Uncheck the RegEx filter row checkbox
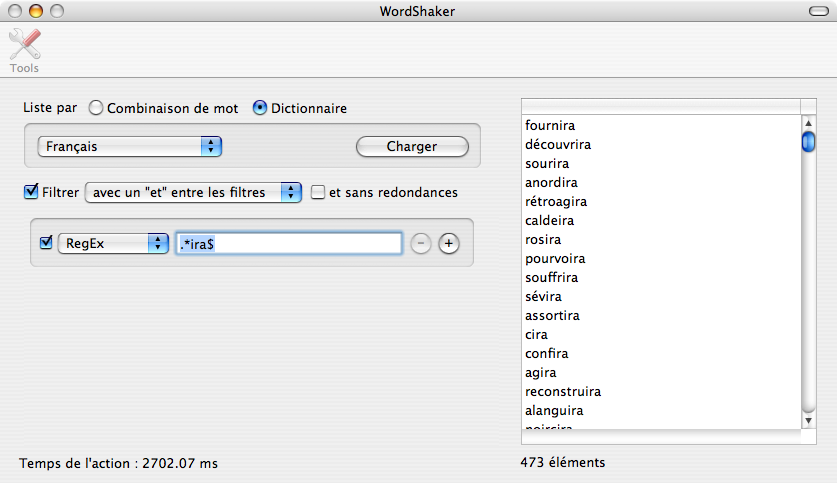This screenshot has width=837, height=483. 46,243
